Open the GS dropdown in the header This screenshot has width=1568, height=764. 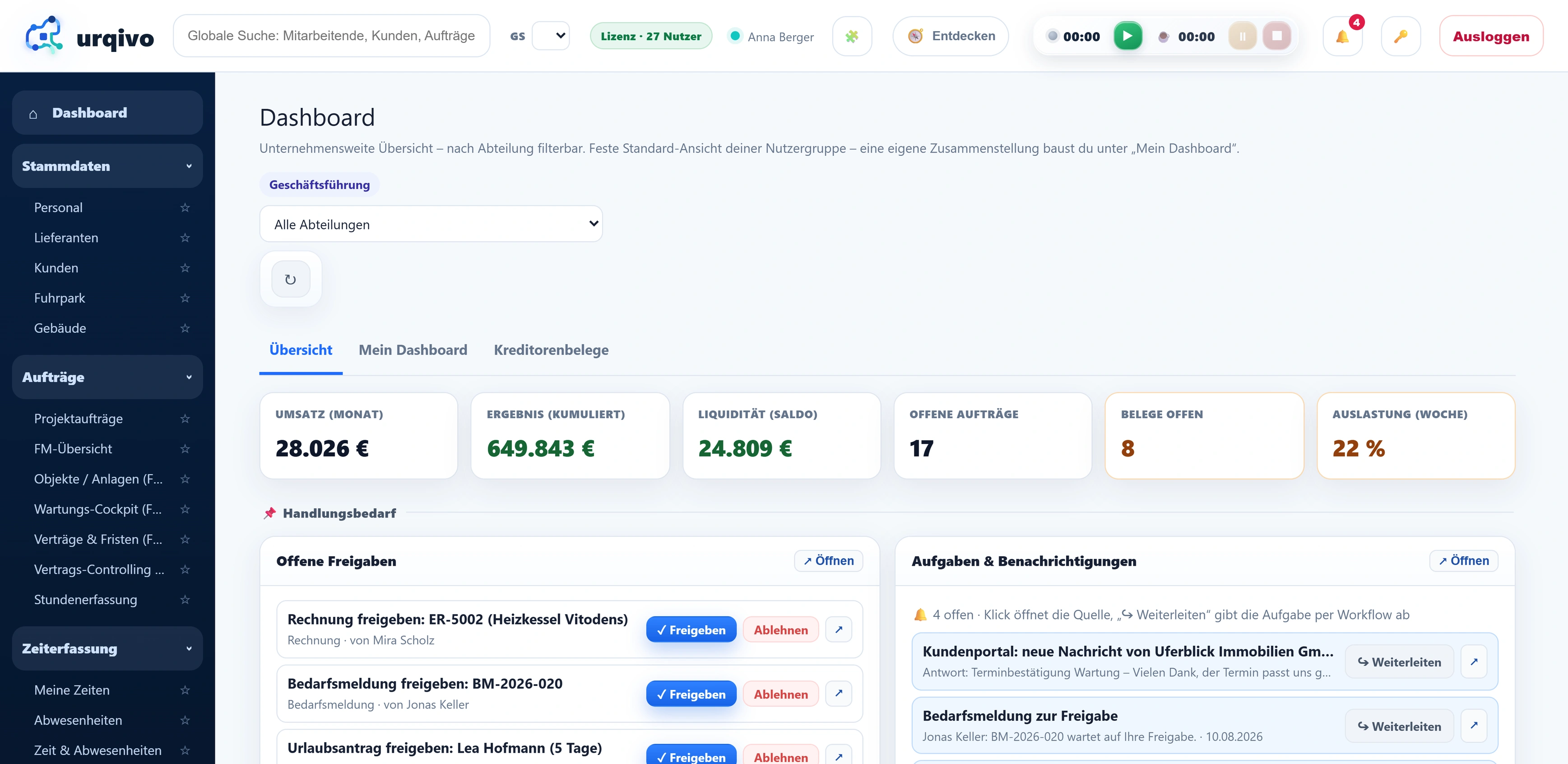(550, 36)
